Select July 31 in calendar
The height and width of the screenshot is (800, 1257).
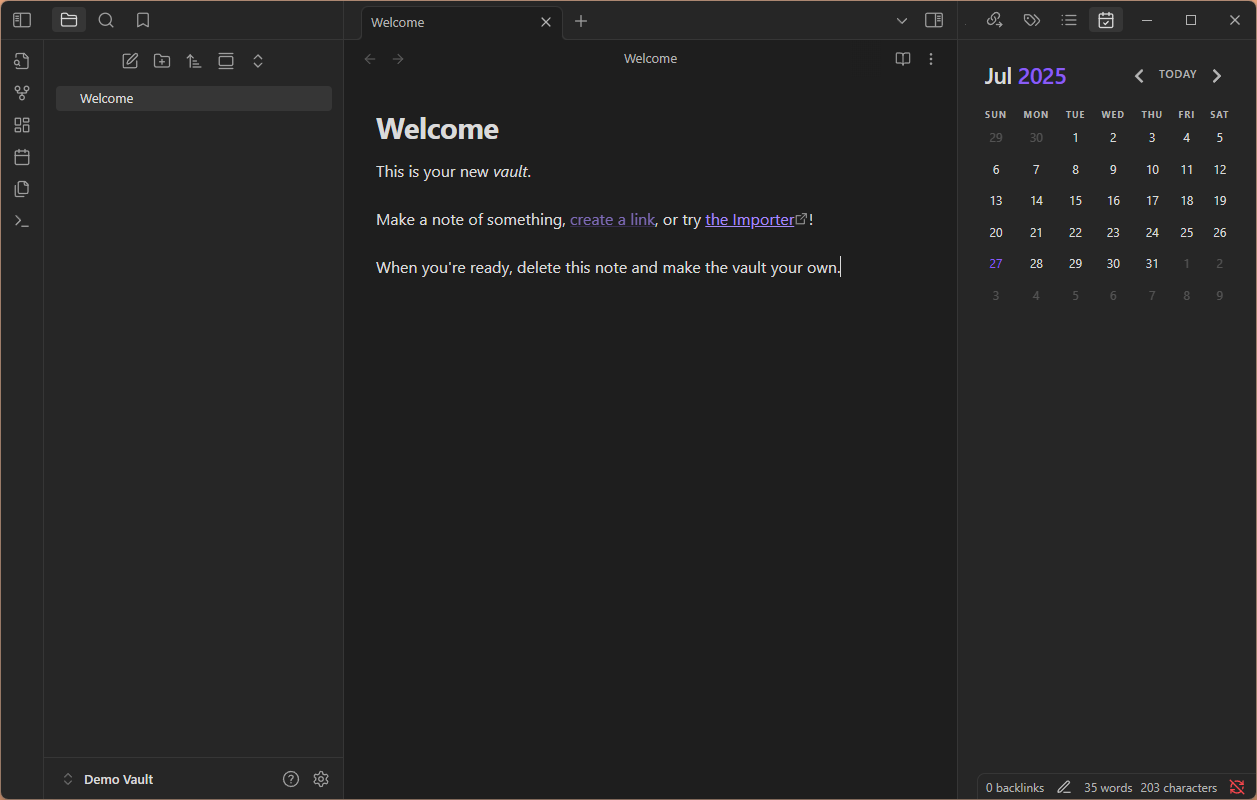1152,264
